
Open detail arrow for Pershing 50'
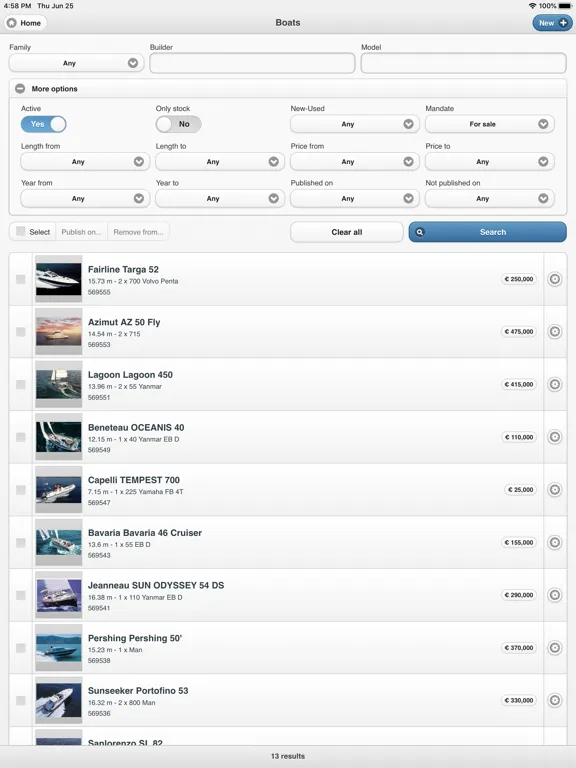click(x=554, y=648)
